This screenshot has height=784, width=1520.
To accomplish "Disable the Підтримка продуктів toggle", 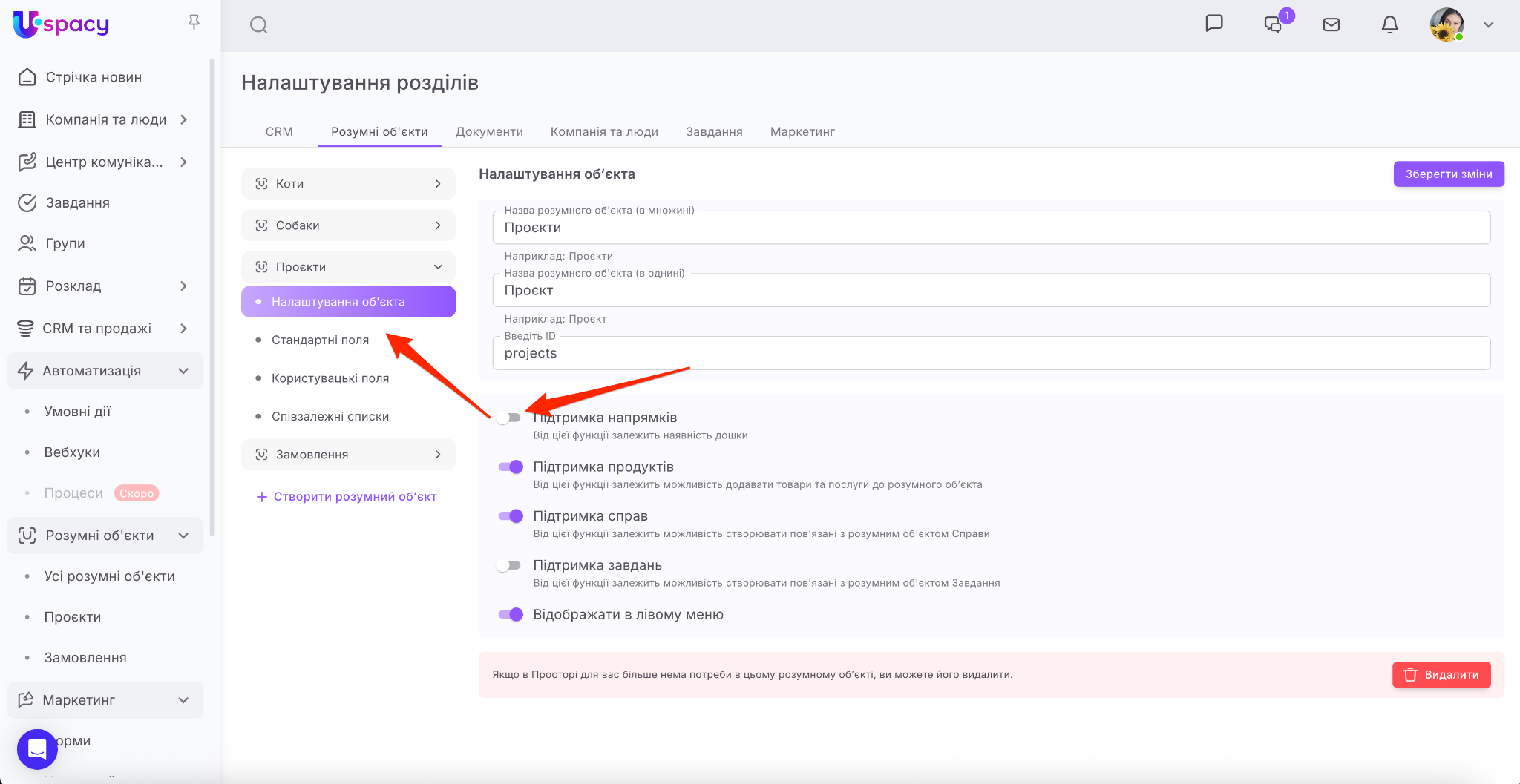I will point(511,467).
